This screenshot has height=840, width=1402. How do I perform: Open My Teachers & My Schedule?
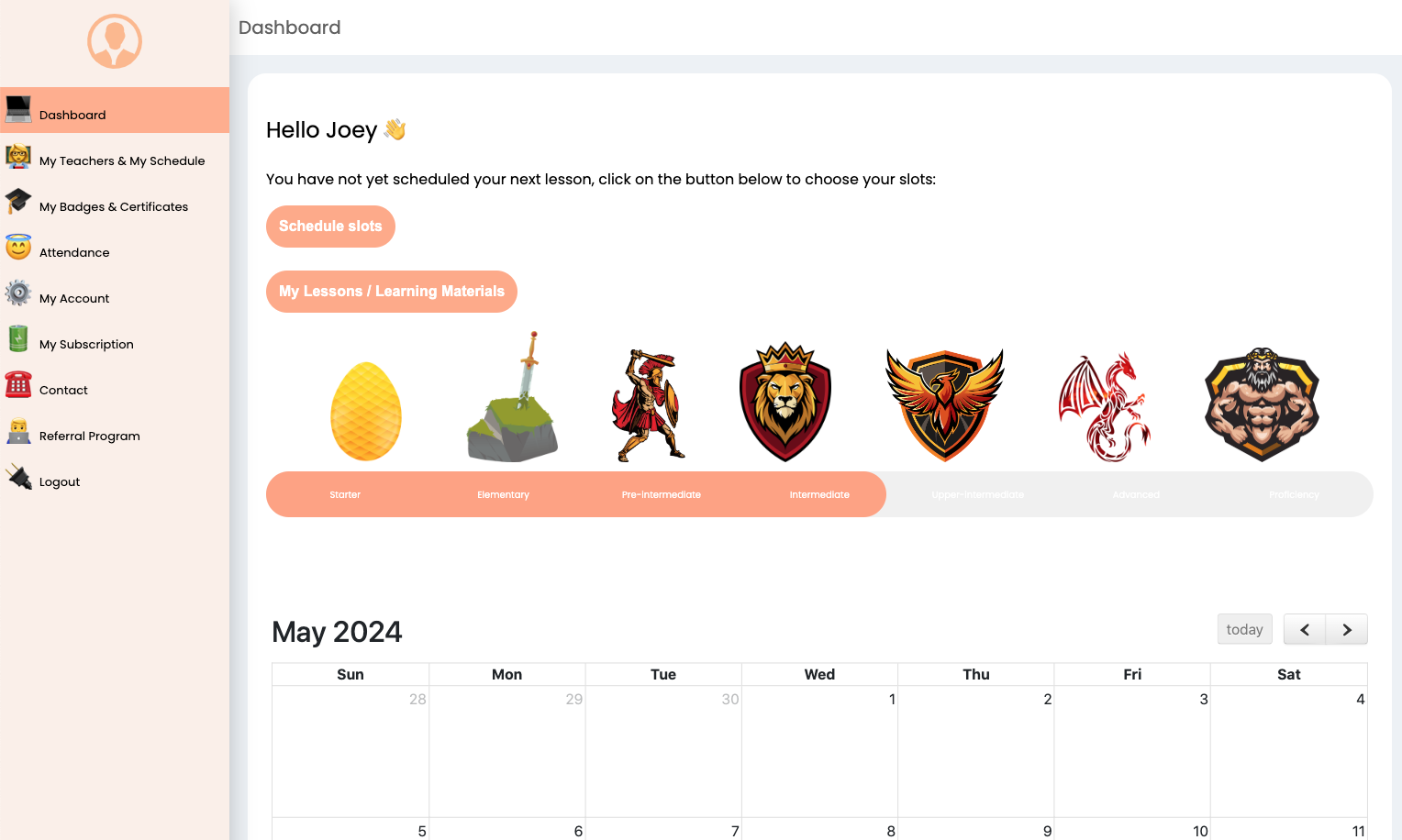(x=122, y=160)
